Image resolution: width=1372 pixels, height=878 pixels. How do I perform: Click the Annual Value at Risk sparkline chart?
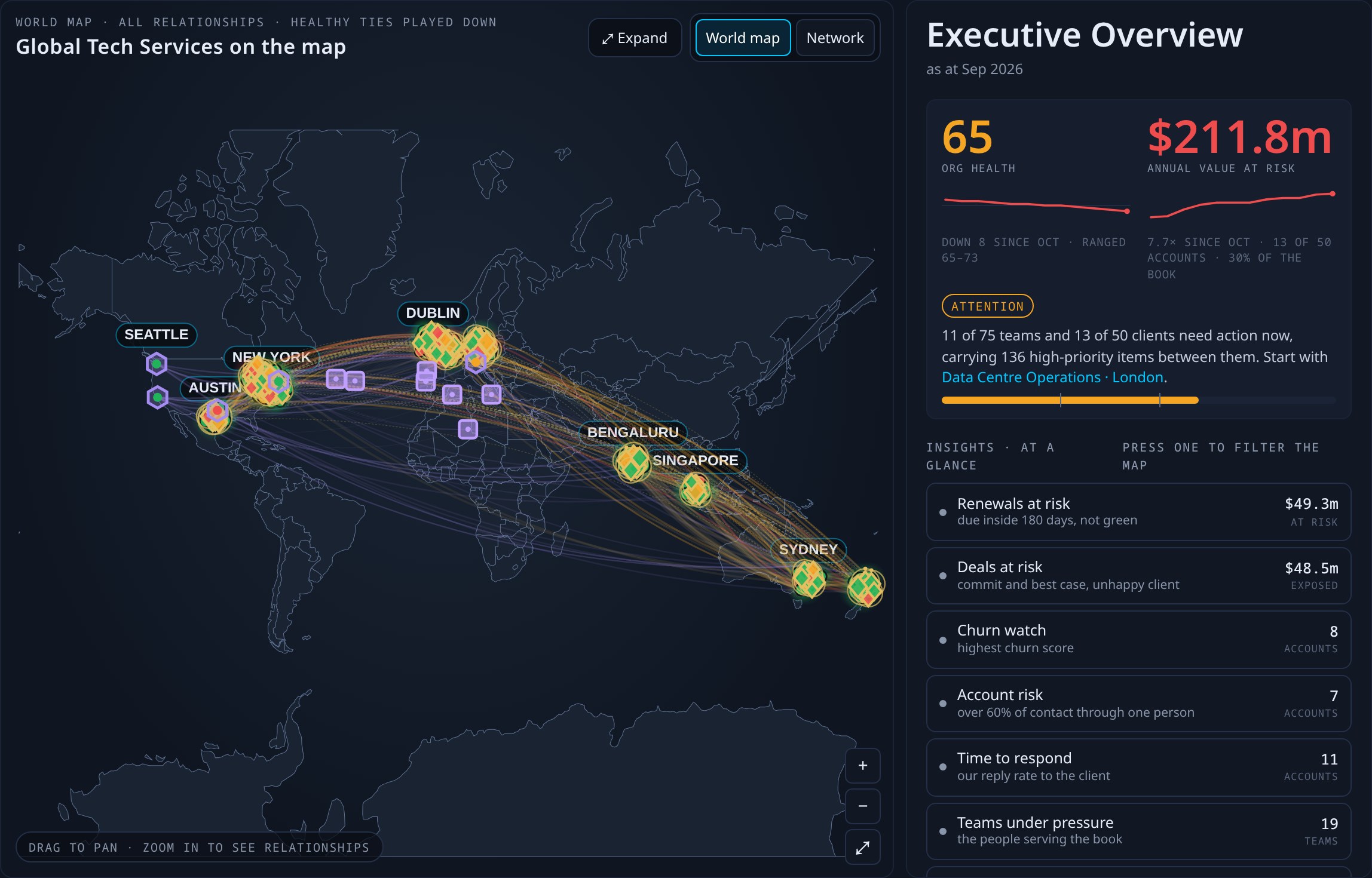pos(1242,205)
